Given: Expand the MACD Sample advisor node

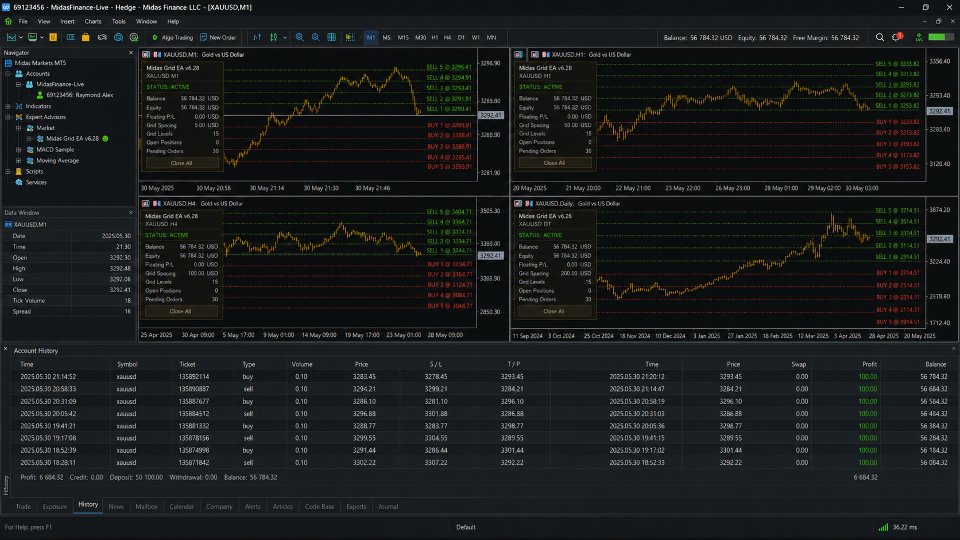Looking at the screenshot, I should coord(18,149).
